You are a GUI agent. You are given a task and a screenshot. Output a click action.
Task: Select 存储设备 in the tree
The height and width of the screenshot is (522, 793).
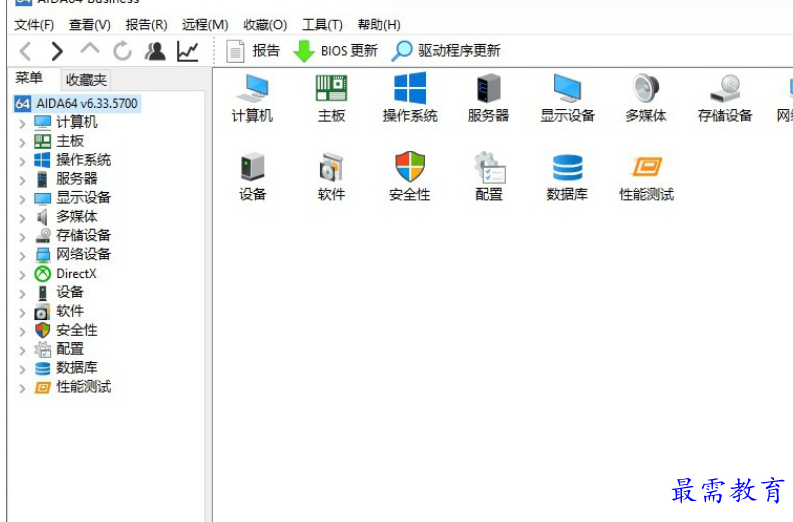tap(83, 235)
